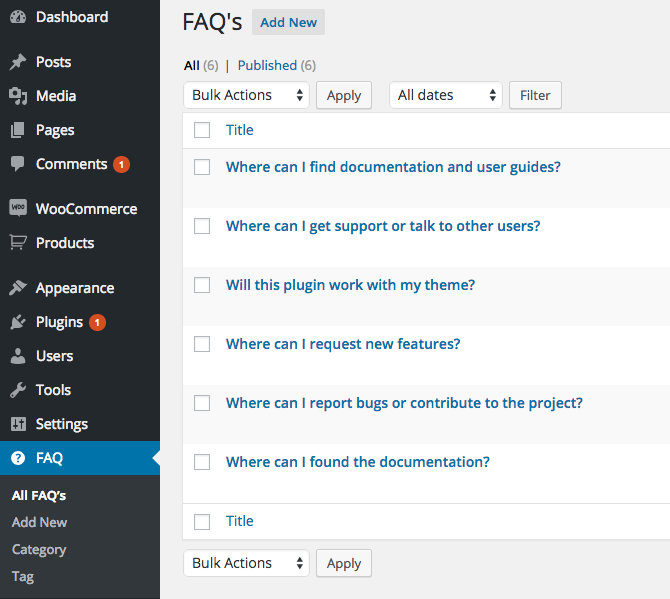Click the Filter button

(535, 95)
